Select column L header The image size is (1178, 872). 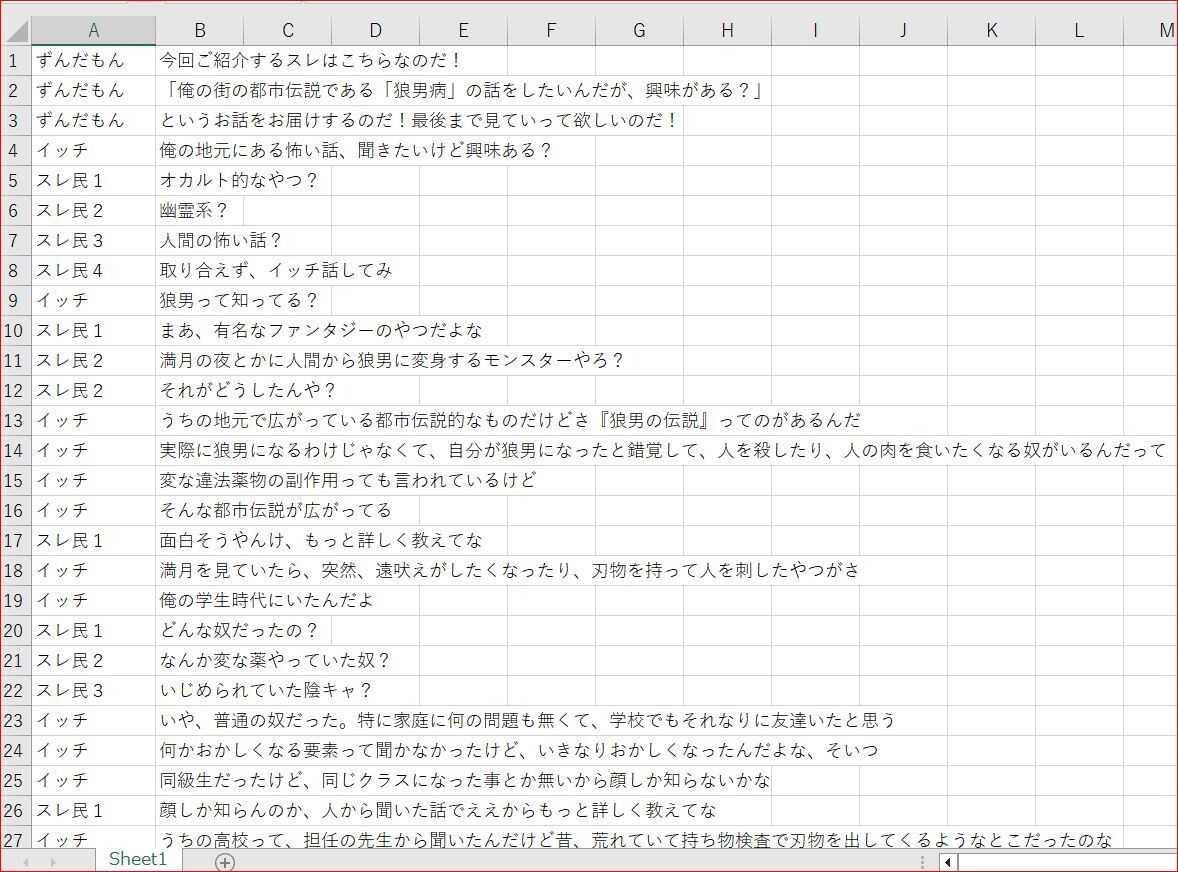point(1079,30)
